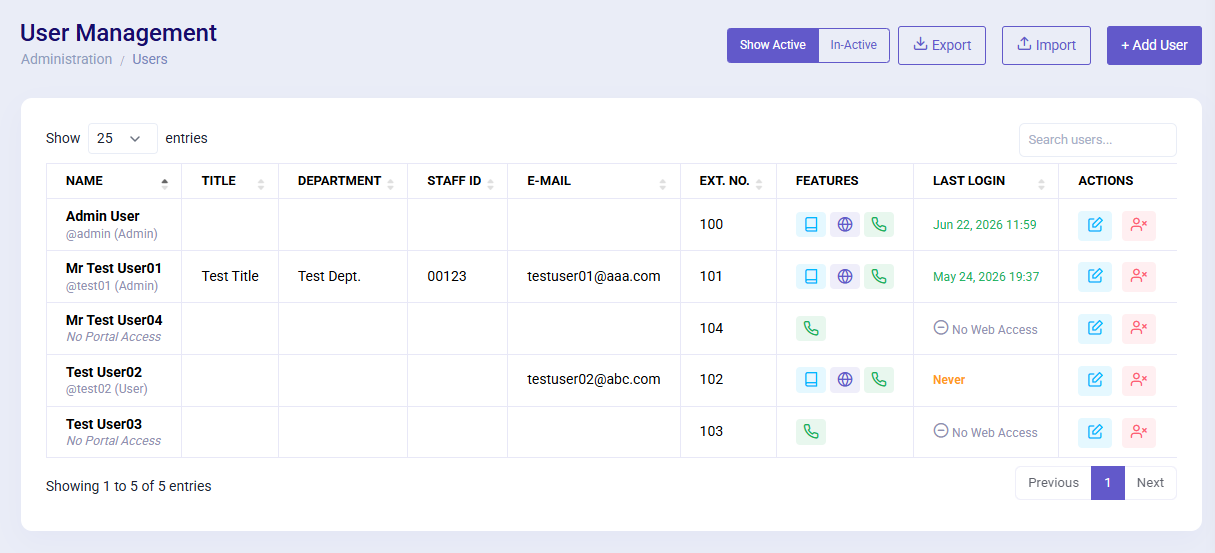Click the book feature icon for Admin User
Image resolution: width=1215 pixels, height=553 pixels.
coord(811,225)
